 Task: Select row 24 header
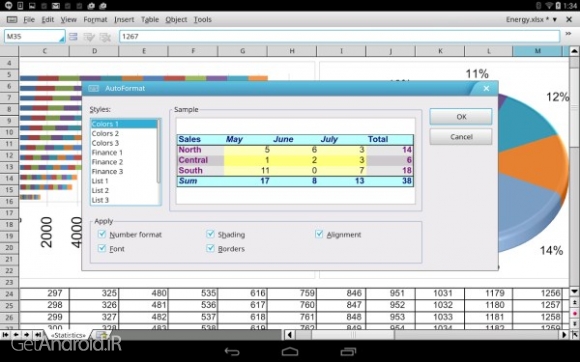(9, 294)
